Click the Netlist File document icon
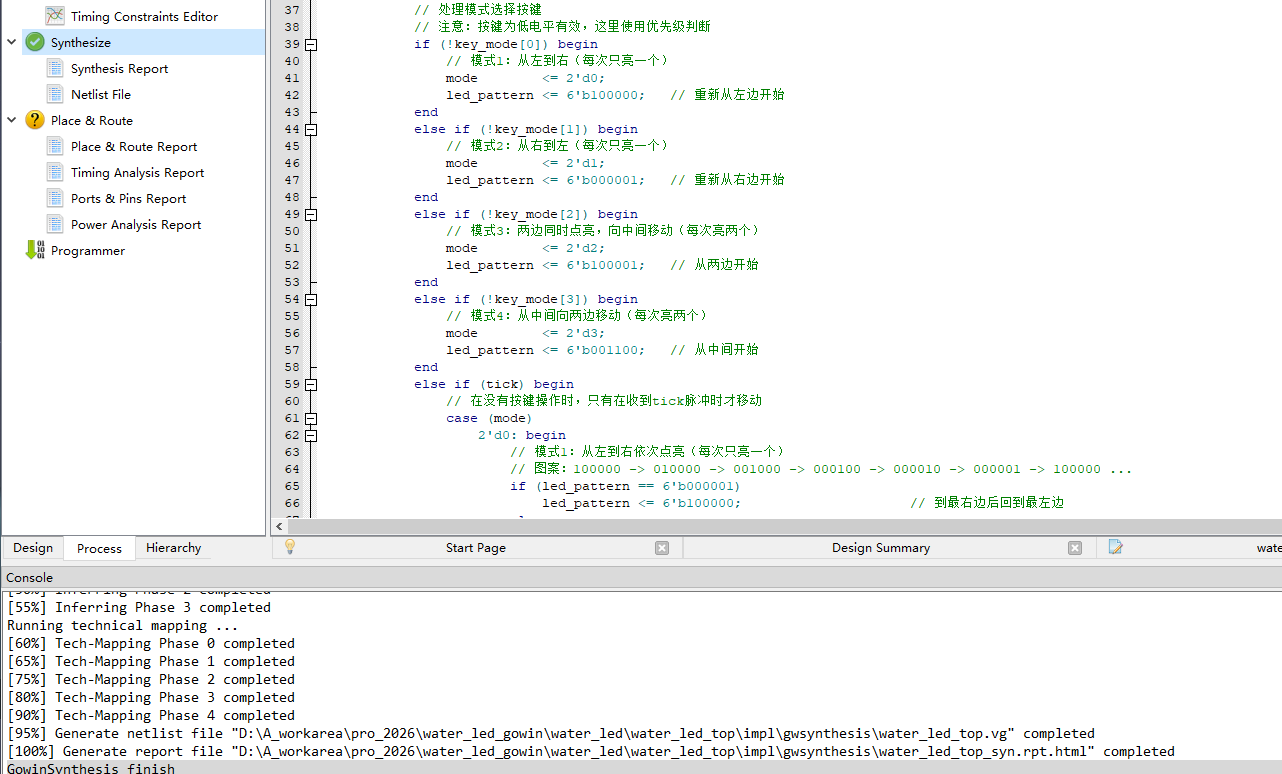This screenshot has height=774, width=1282. coord(55,94)
